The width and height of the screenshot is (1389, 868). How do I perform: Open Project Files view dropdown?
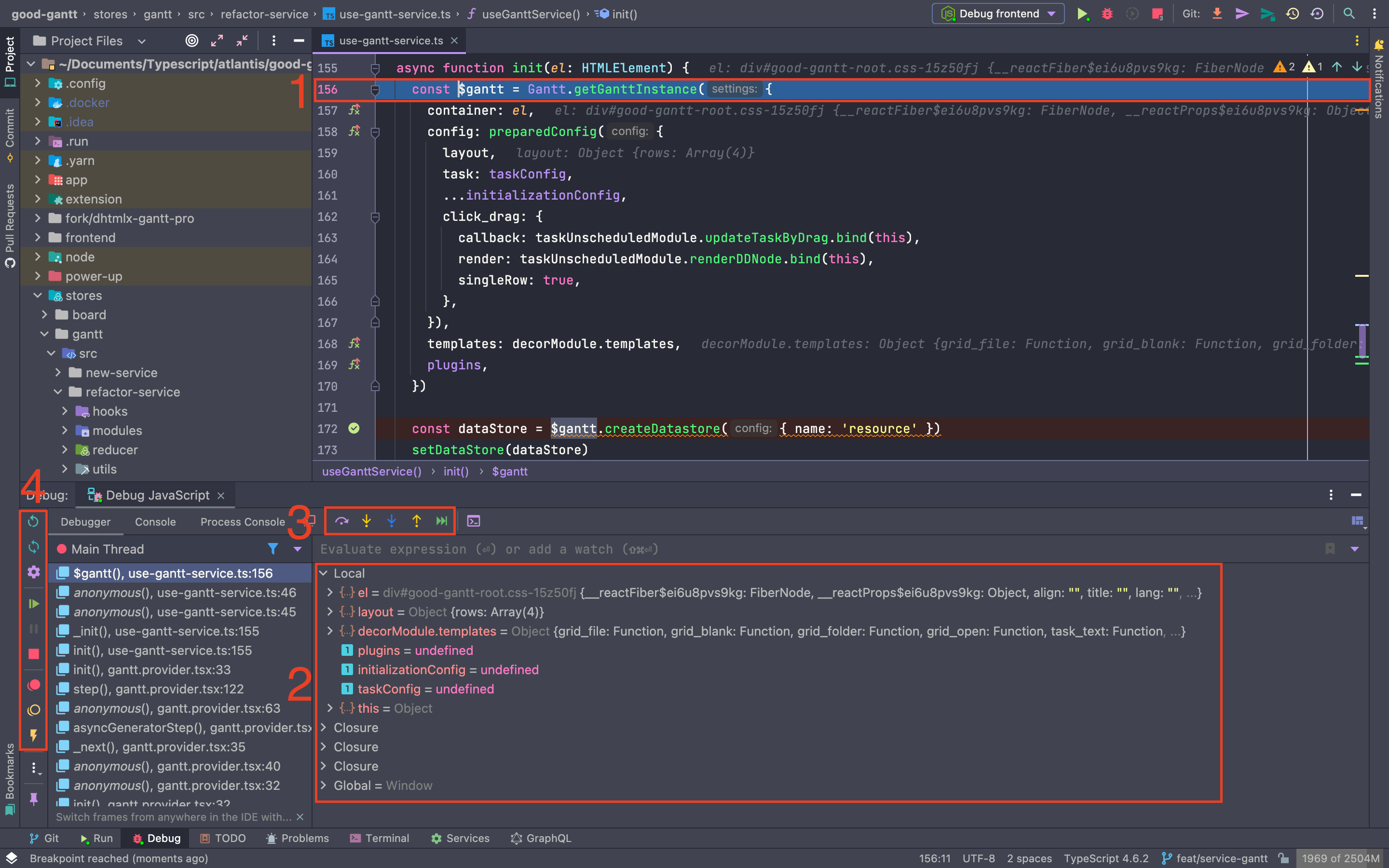pyautogui.click(x=142, y=41)
